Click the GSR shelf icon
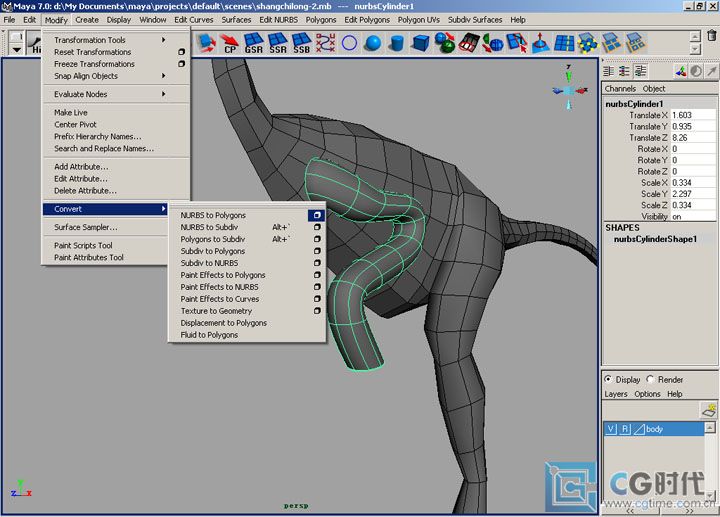 pos(253,44)
